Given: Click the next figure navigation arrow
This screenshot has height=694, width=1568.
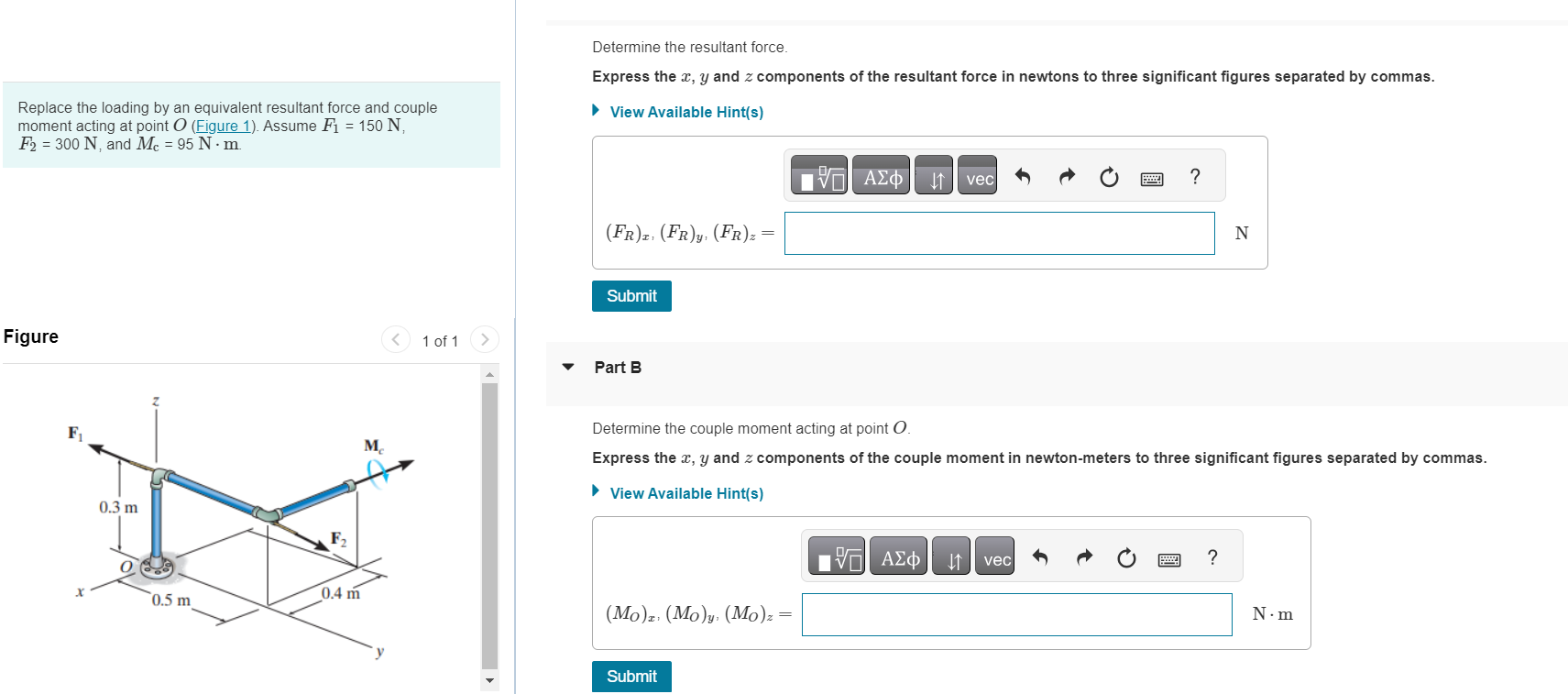Looking at the screenshot, I should 485,339.
